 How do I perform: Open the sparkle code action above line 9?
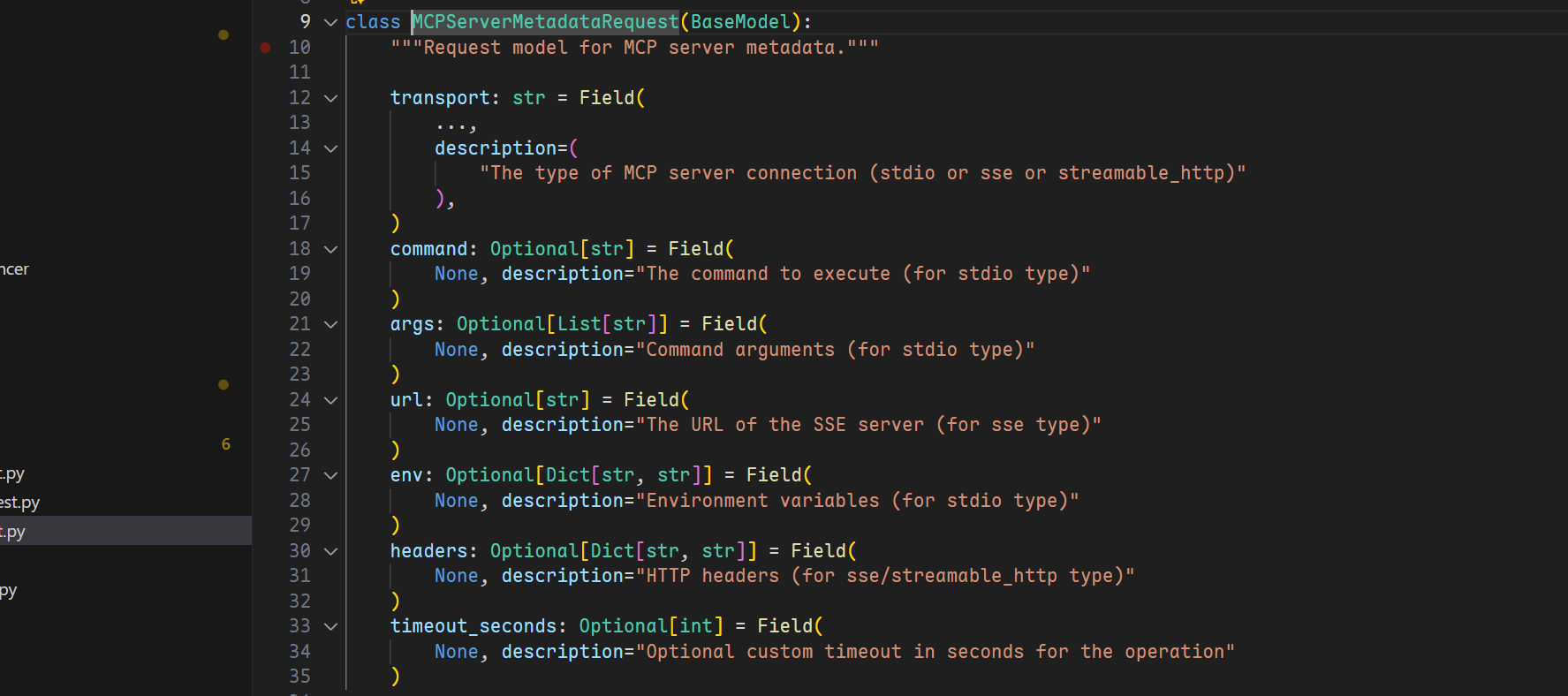click(x=358, y=3)
